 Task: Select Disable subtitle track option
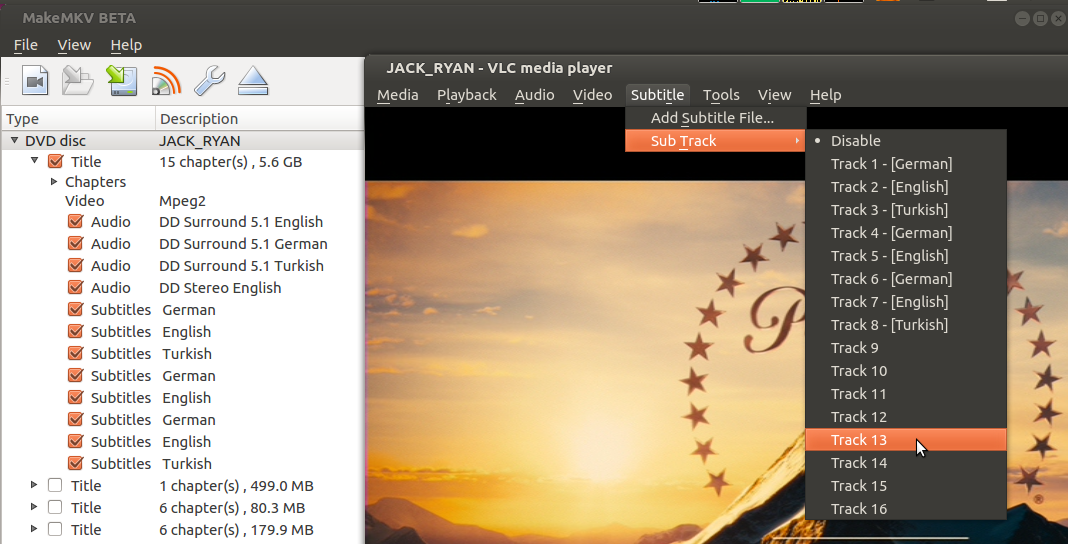906,141
